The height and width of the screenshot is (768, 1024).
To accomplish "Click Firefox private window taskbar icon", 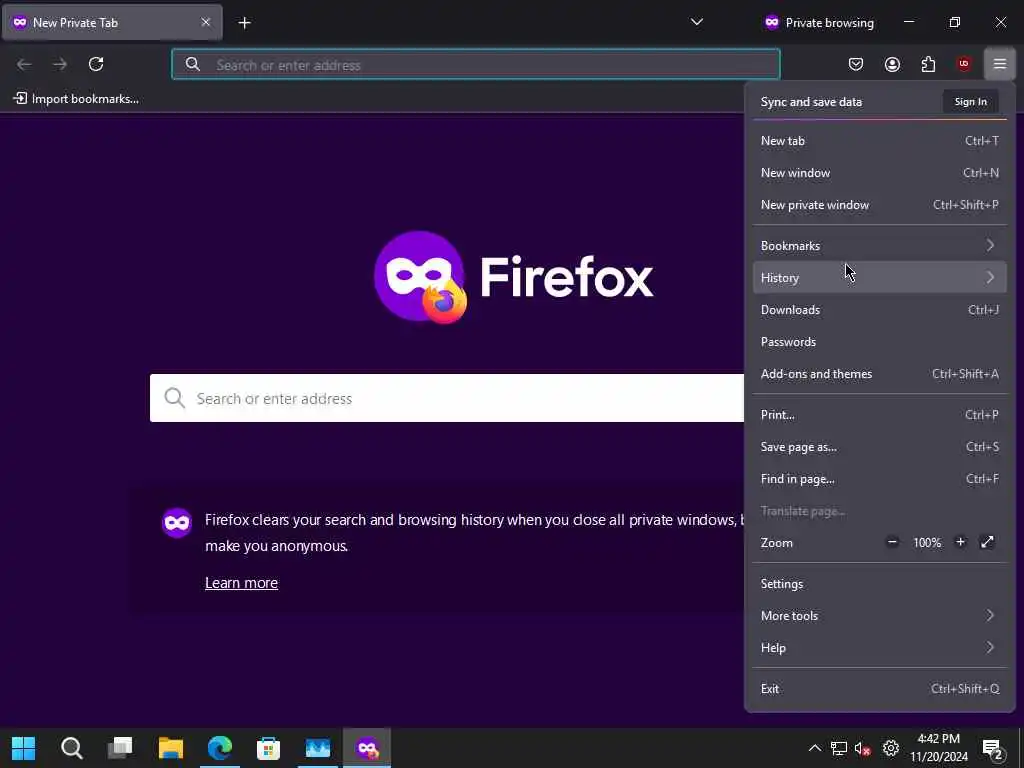I will (x=367, y=748).
